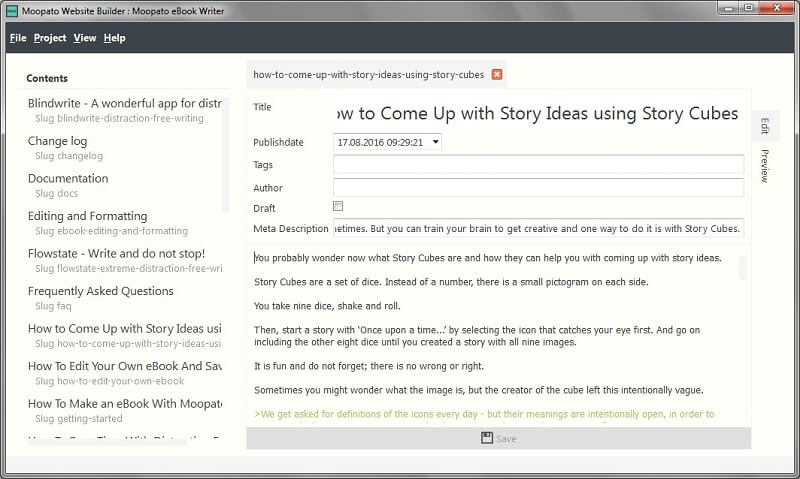The width and height of the screenshot is (800, 479).
Task: Click slug text getting-started
Action: coord(90,419)
